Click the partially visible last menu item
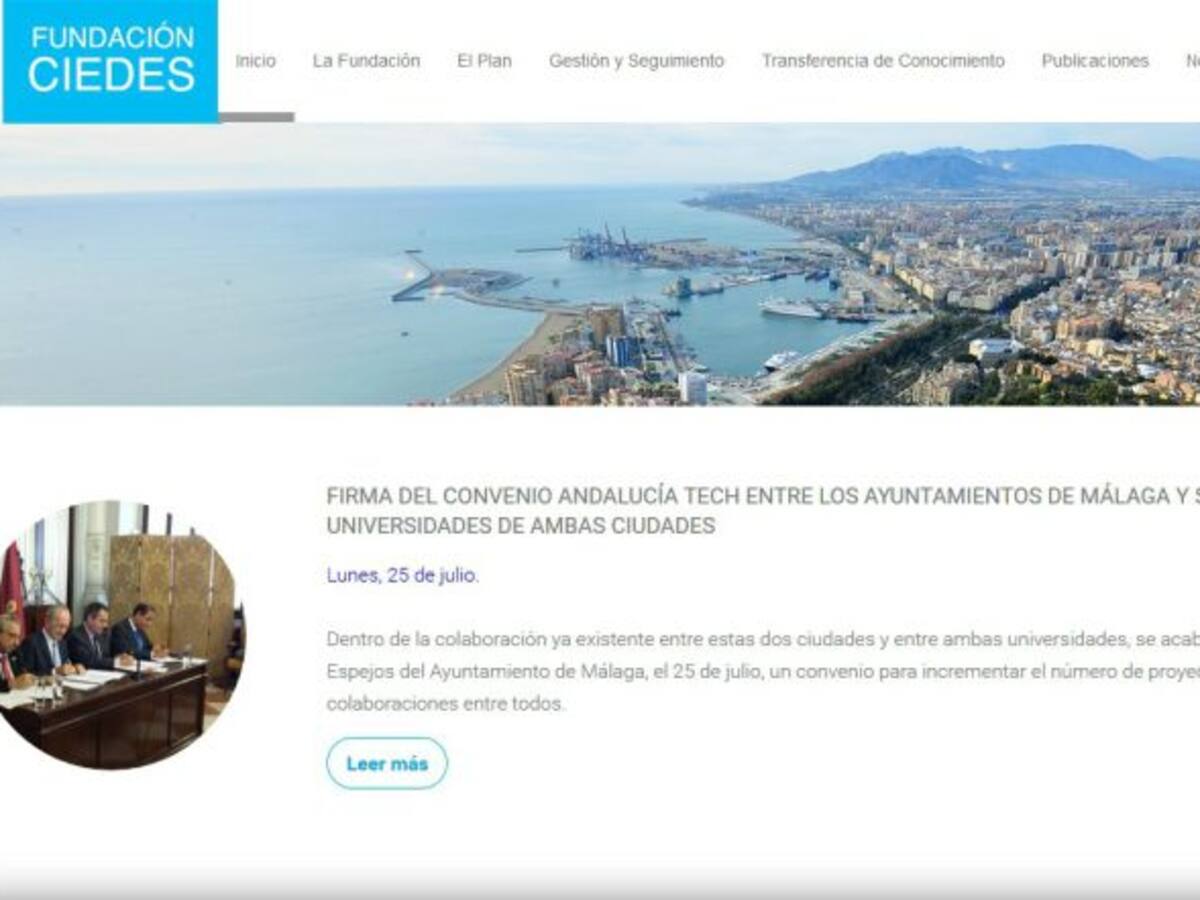 pos(1192,61)
